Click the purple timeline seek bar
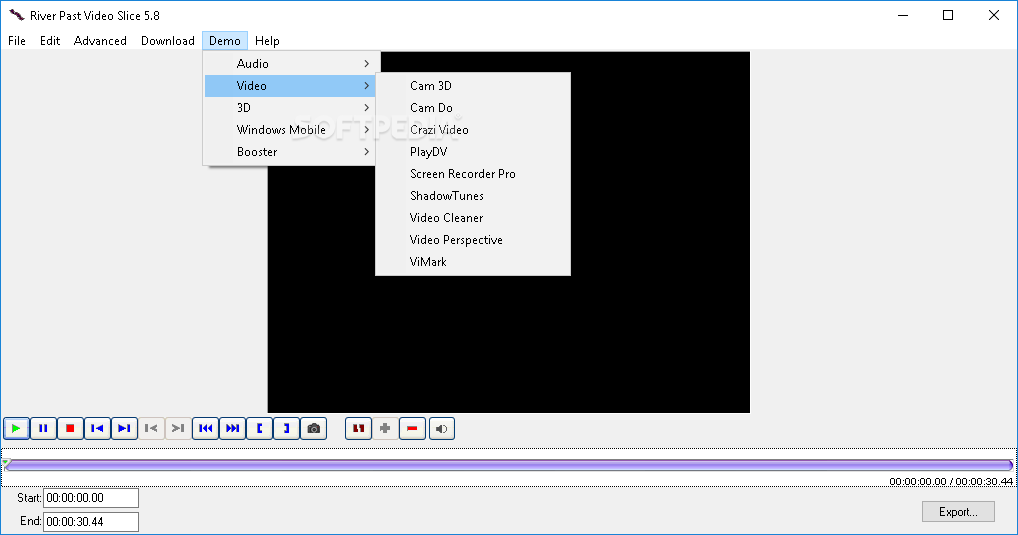This screenshot has height=535, width=1018. click(x=509, y=465)
